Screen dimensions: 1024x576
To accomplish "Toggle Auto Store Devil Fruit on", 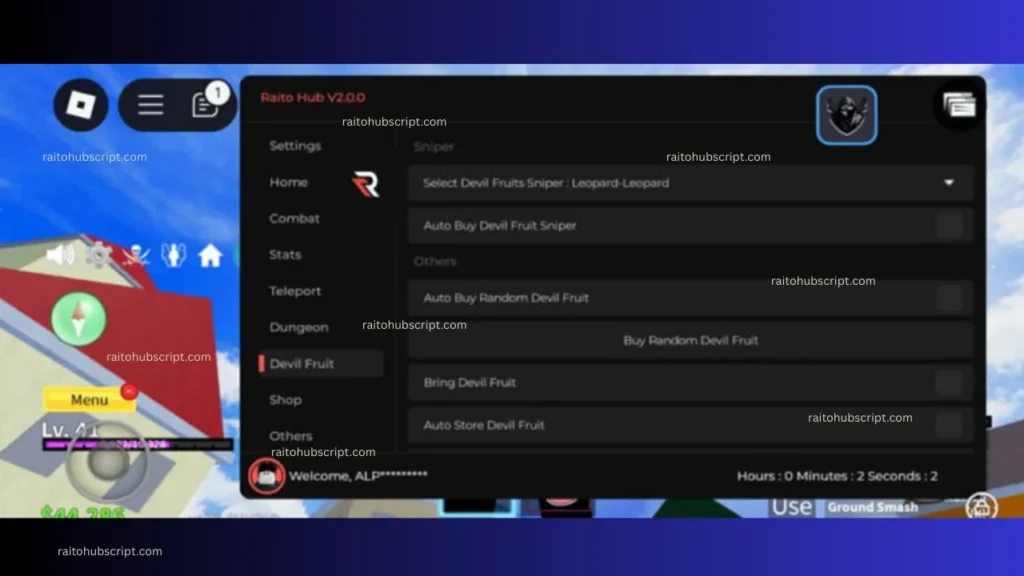I will (x=949, y=425).
